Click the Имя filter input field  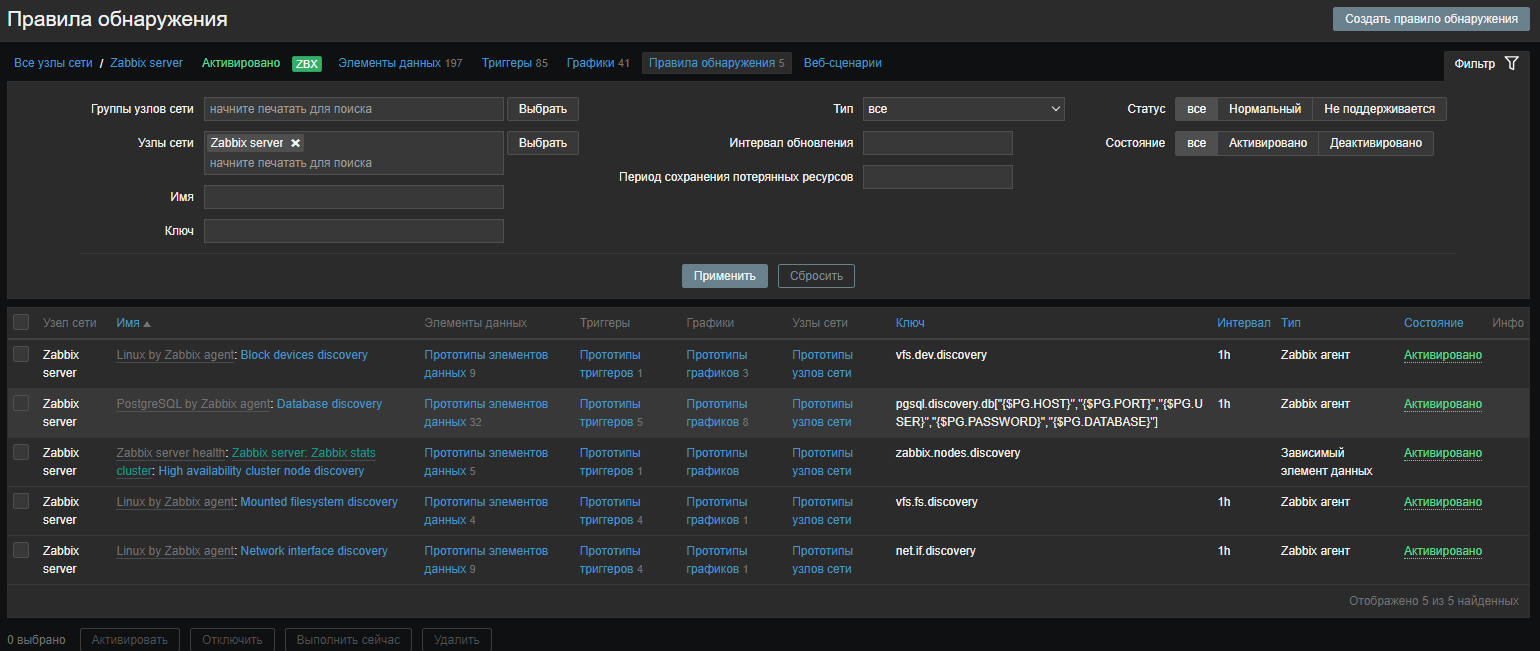(x=353, y=197)
